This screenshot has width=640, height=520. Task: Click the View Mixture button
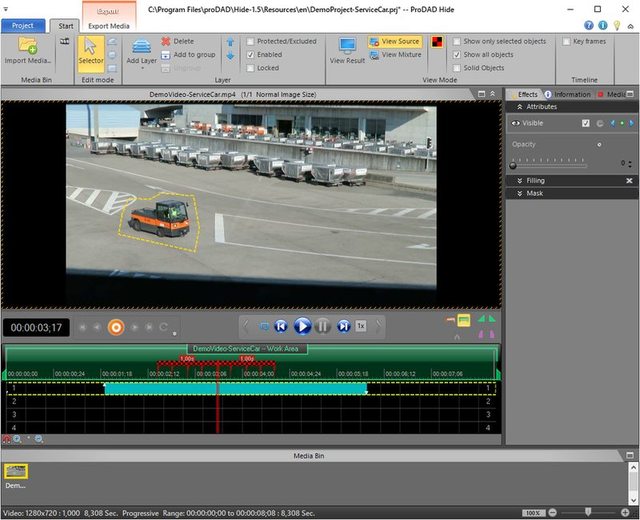[394, 55]
